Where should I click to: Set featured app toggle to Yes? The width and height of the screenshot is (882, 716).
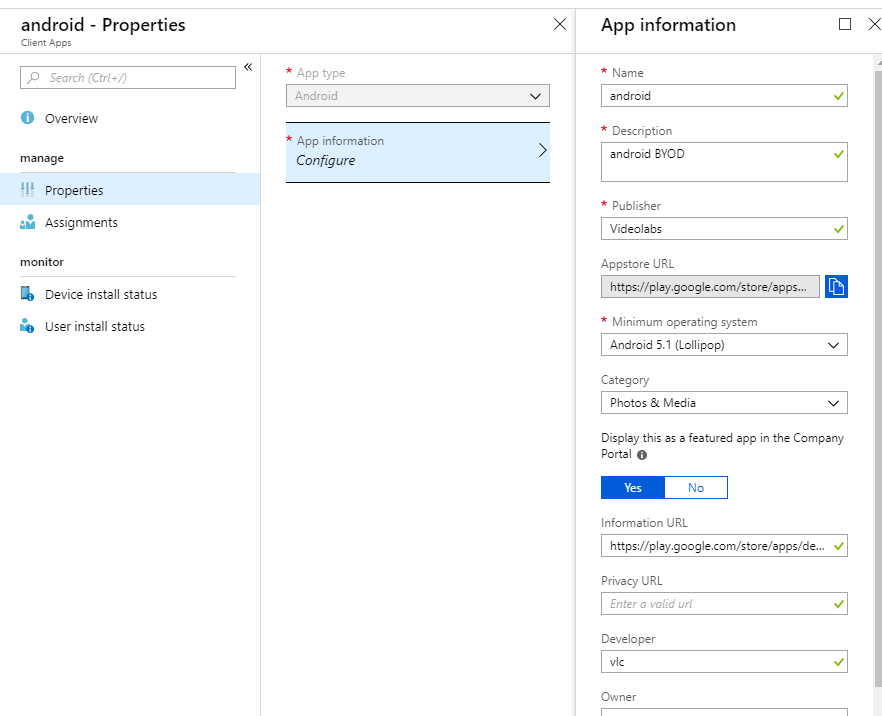point(632,487)
